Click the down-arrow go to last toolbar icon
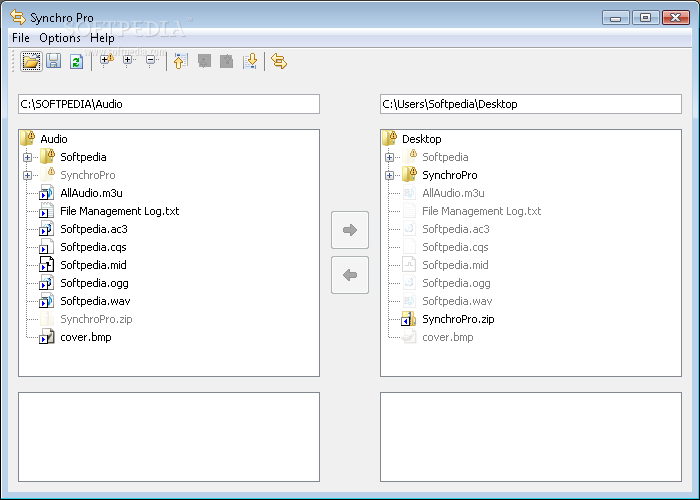Viewport: 700px width, 500px height. pyautogui.click(x=250, y=61)
